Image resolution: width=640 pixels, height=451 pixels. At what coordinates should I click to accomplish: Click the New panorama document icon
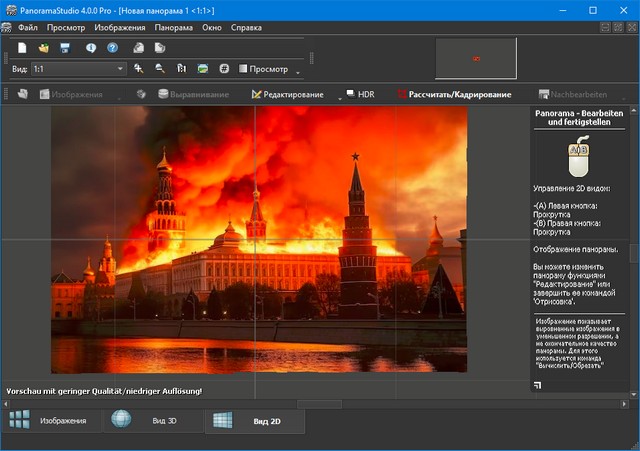(21, 48)
